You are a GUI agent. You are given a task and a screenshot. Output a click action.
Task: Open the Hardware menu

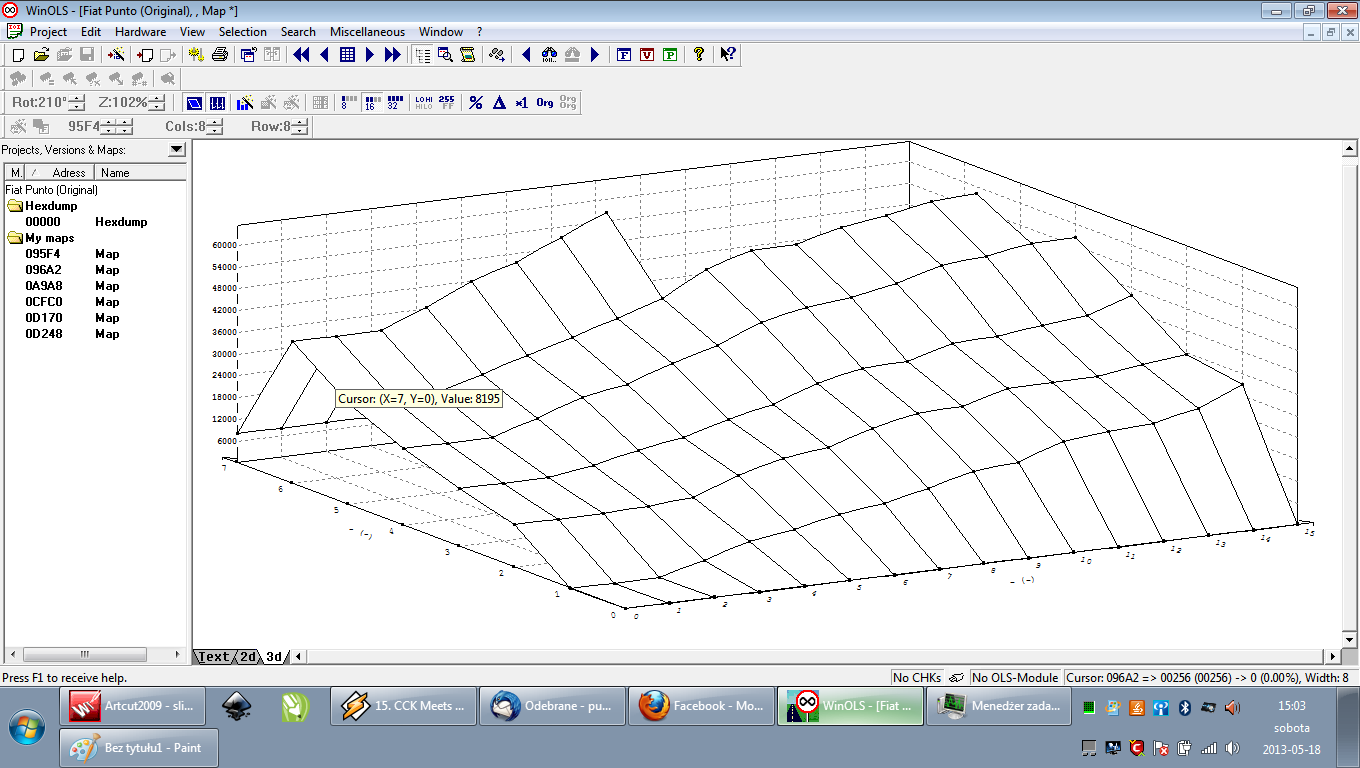pyautogui.click(x=140, y=32)
